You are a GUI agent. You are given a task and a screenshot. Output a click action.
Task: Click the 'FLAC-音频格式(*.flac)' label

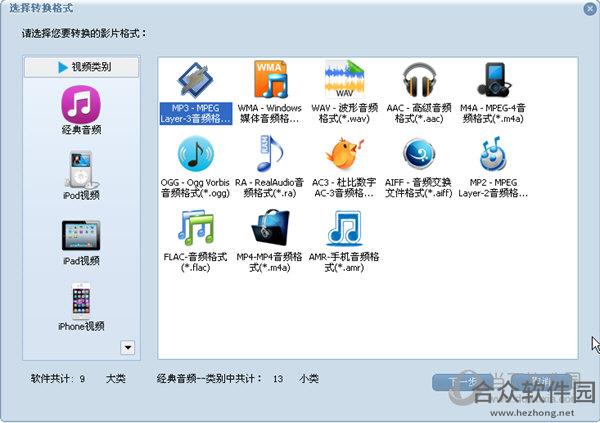click(x=196, y=262)
